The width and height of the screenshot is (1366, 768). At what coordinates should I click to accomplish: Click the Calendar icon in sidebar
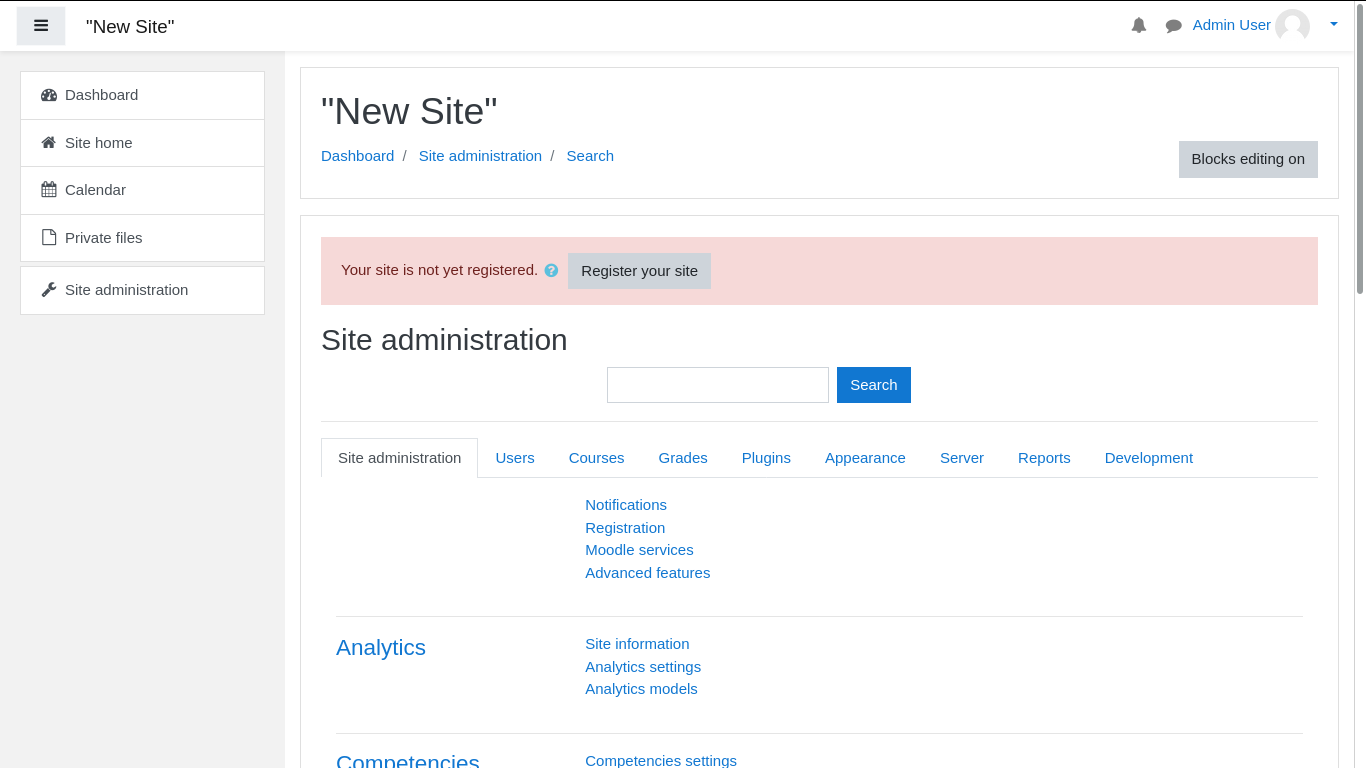tap(49, 190)
